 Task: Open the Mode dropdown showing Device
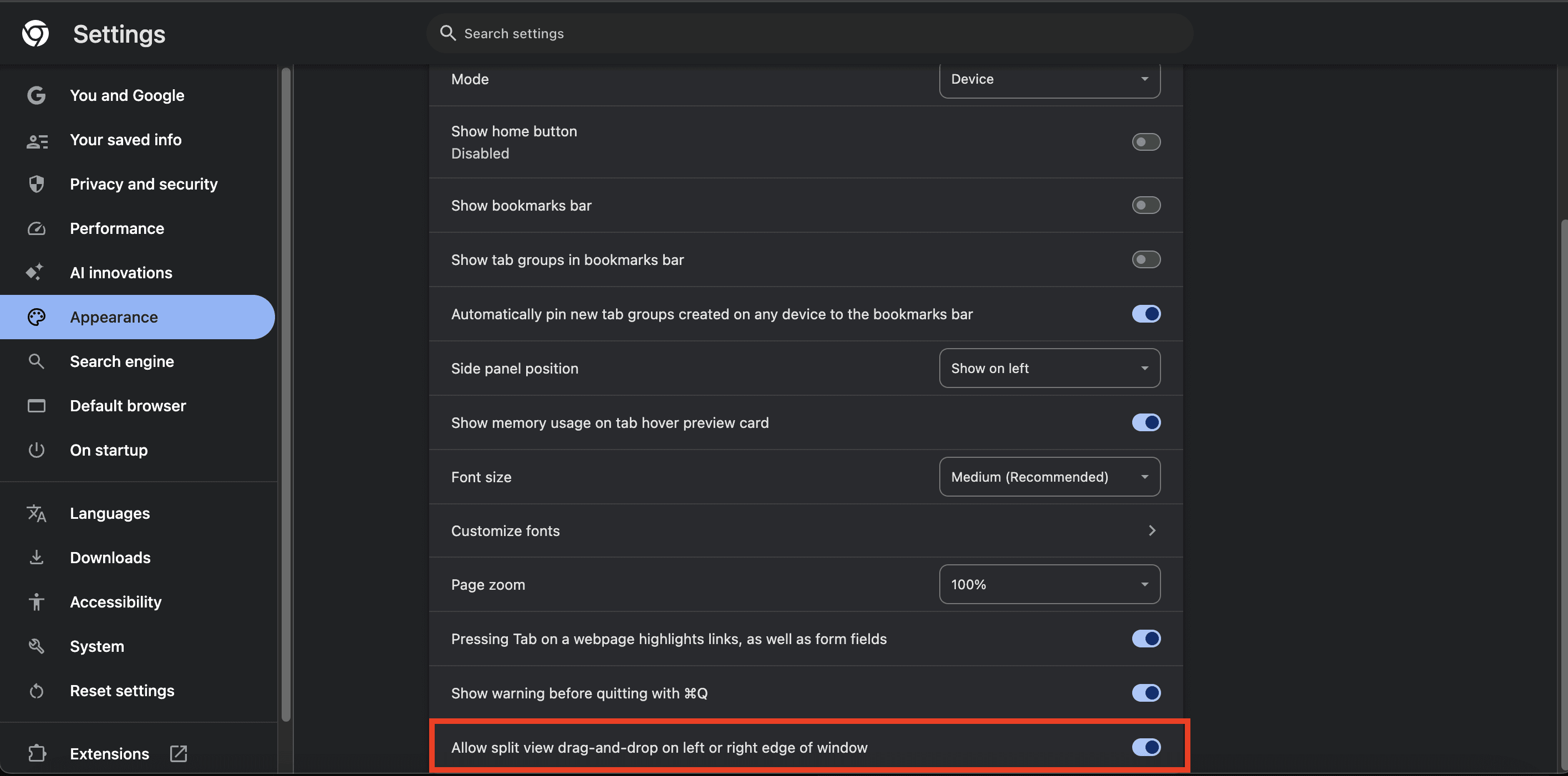pyautogui.click(x=1050, y=79)
